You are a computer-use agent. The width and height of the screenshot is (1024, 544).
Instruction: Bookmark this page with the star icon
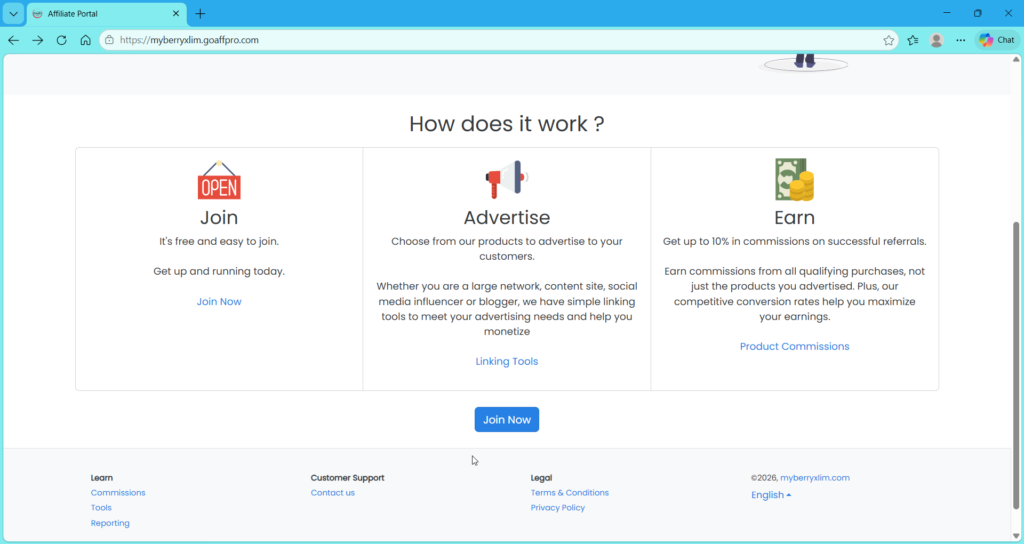click(x=888, y=40)
